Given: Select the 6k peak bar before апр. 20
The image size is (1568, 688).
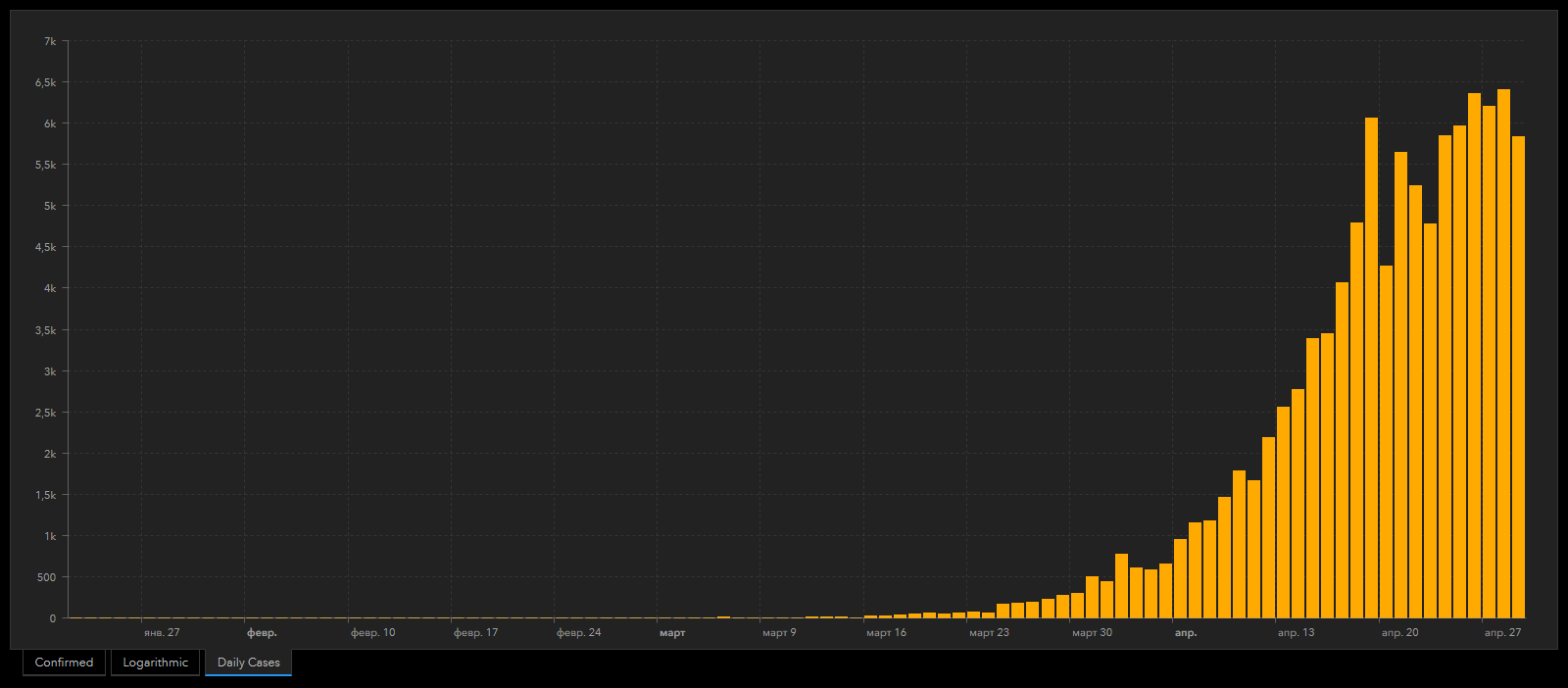Looking at the screenshot, I should point(1371,368).
